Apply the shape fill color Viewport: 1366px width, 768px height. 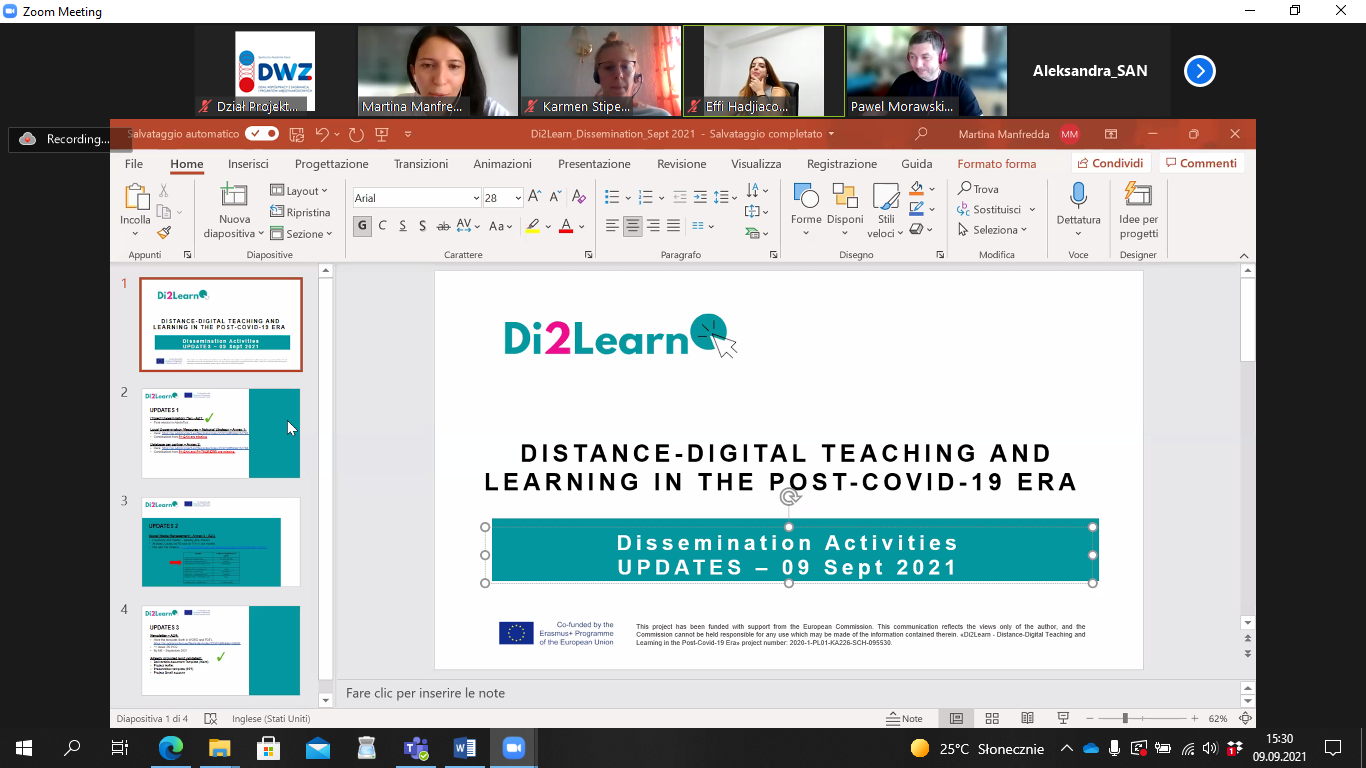pyautogui.click(x=916, y=188)
